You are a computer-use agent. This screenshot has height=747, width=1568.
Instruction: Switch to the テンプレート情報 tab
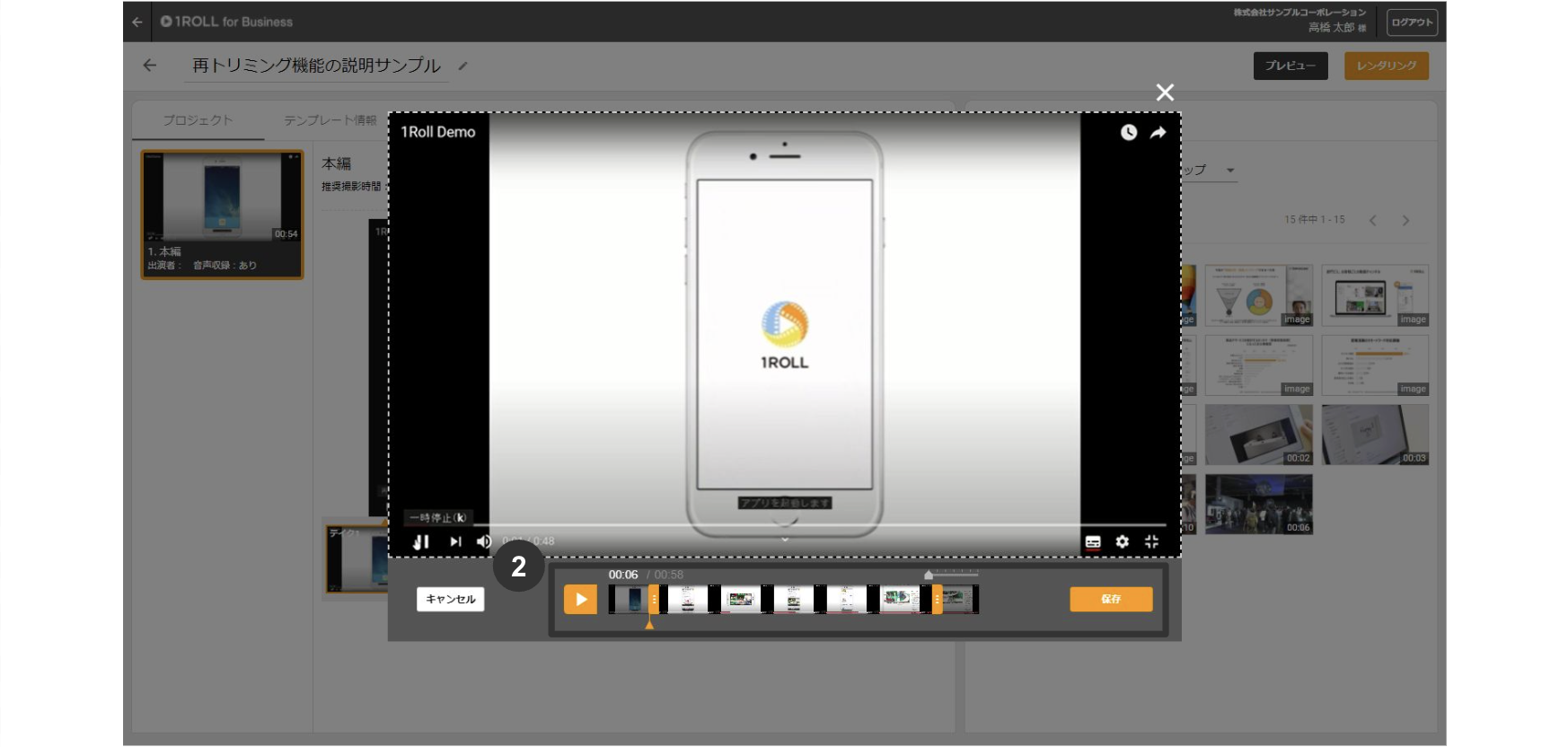(330, 120)
